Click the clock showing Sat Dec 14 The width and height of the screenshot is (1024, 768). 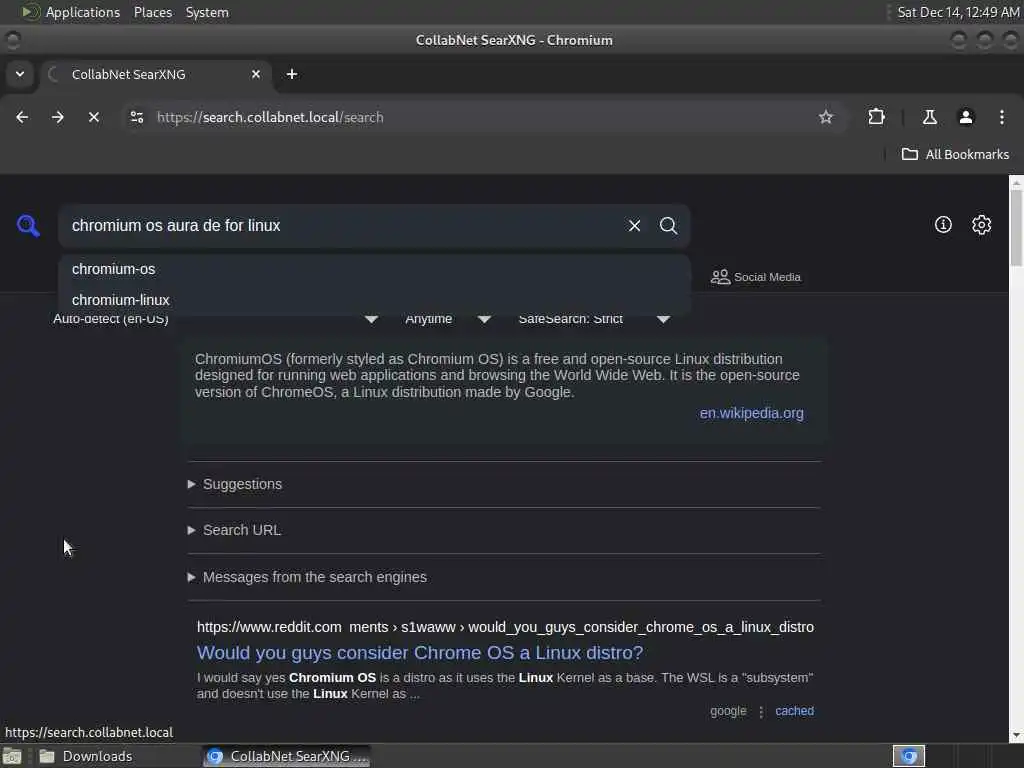click(958, 12)
